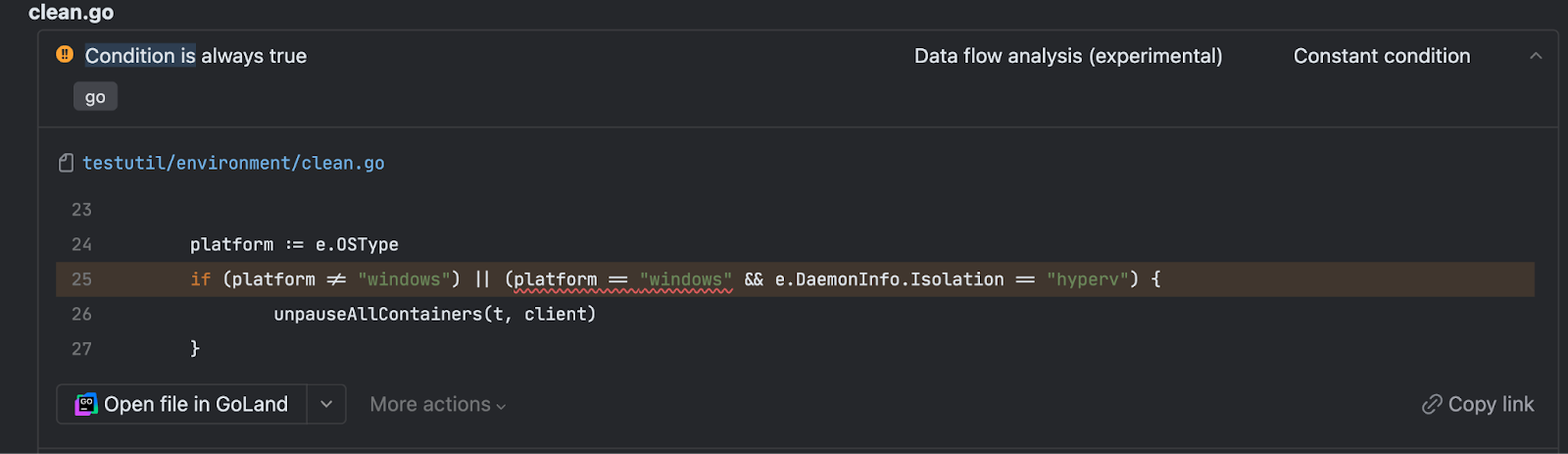This screenshot has width=1568, height=454.
Task: Click line number 25 in the gutter
Action: click(81, 279)
